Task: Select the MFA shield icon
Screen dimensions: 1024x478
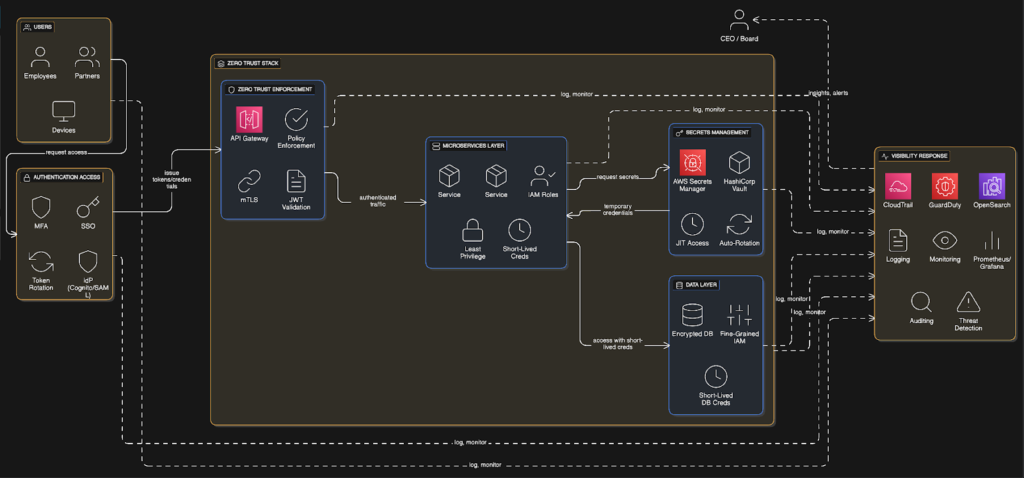Action: tap(41, 208)
